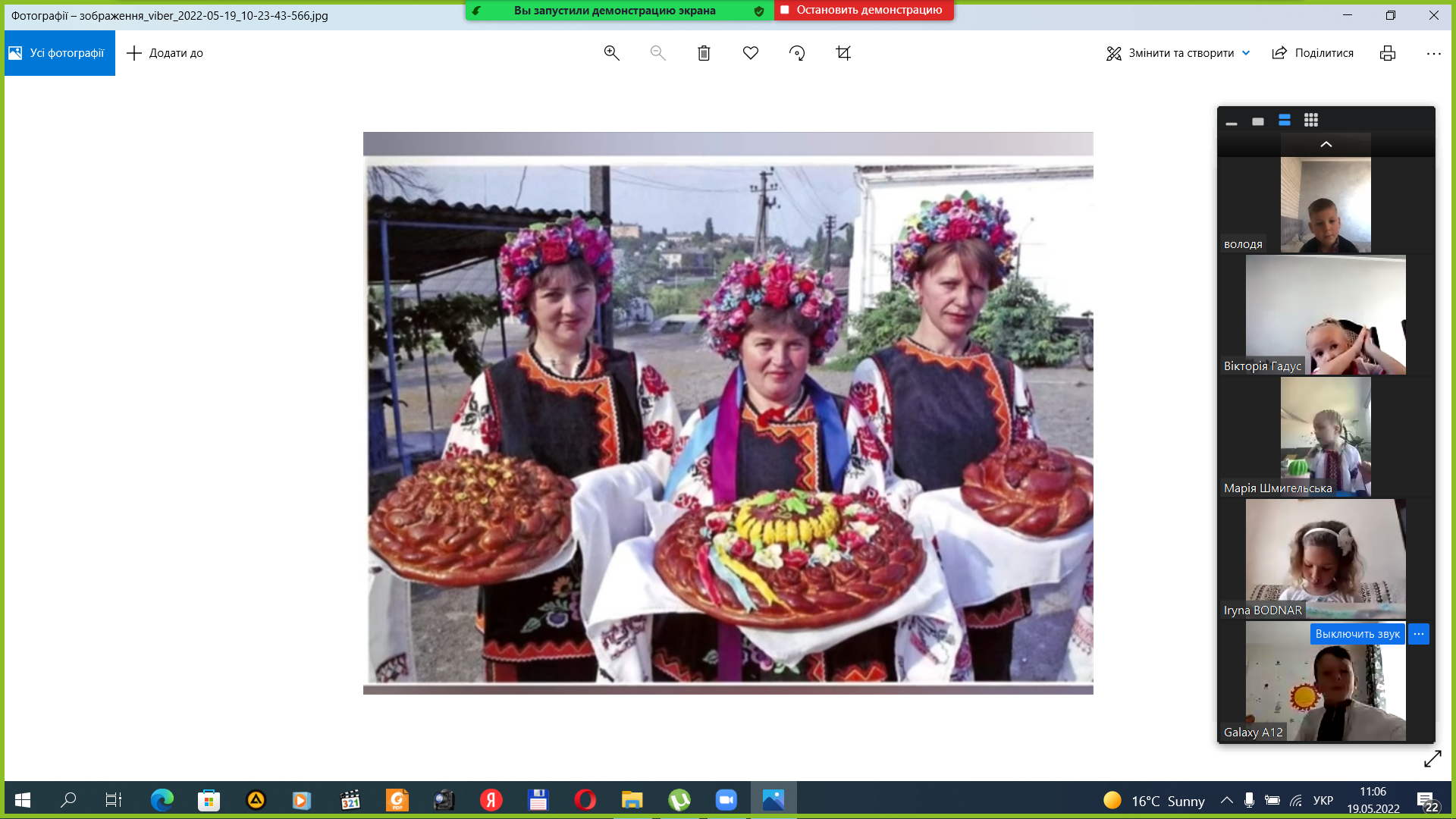Viewport: 1456px width, 819px height.
Task: Open more options next to Выключить звук
Action: tap(1419, 634)
